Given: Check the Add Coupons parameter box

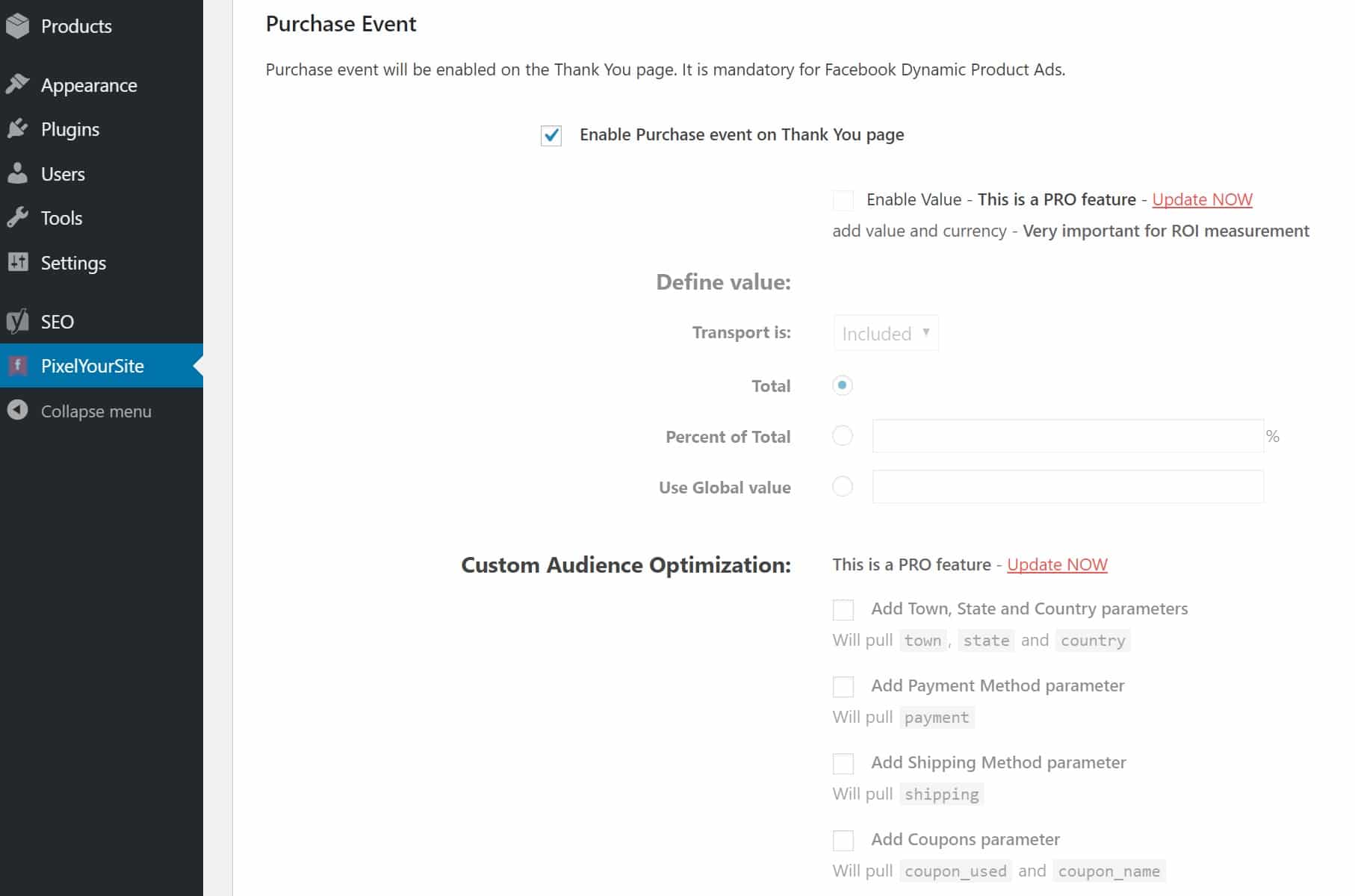Looking at the screenshot, I should coord(843,839).
